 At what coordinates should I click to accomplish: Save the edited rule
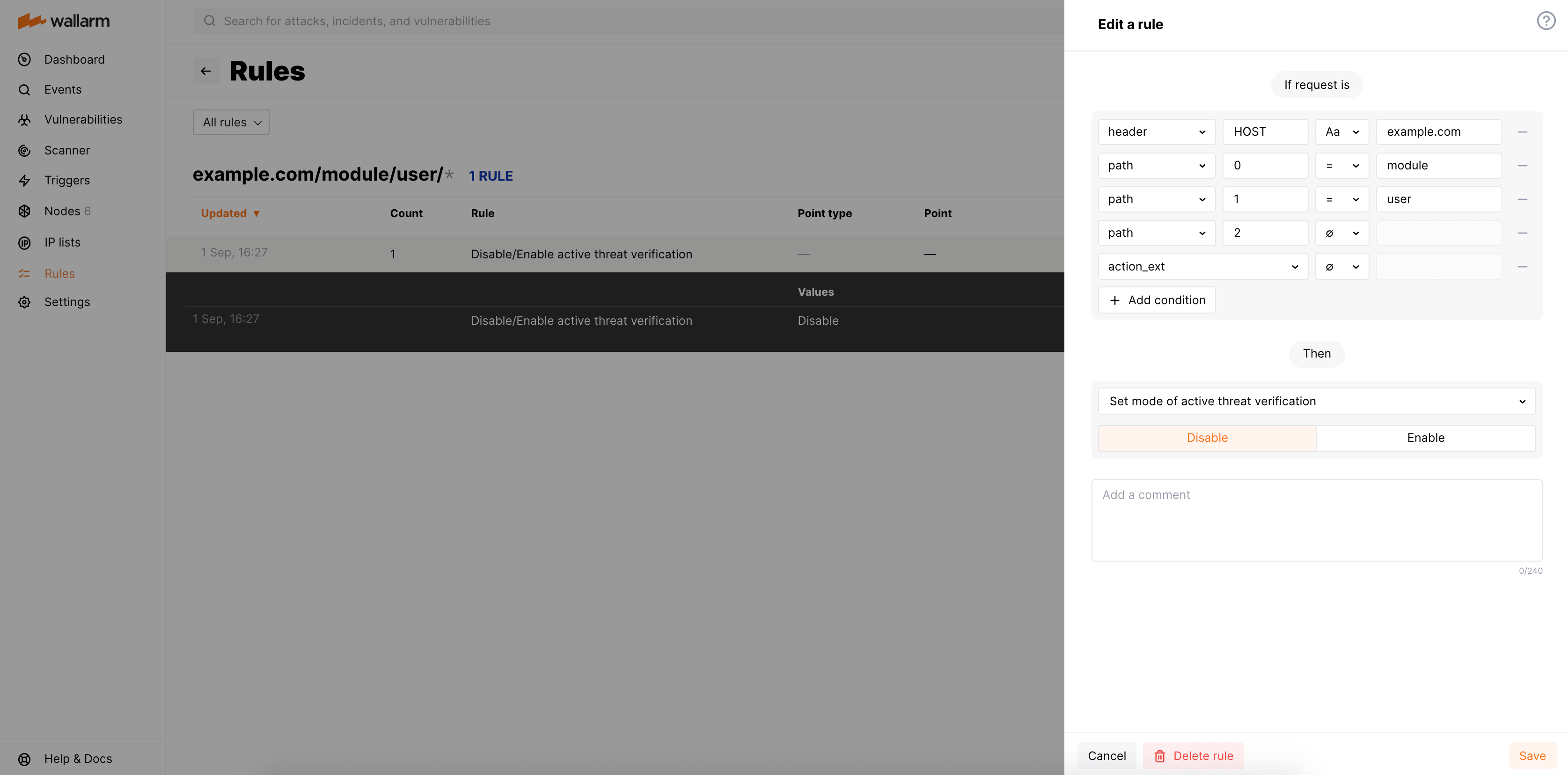point(1532,755)
